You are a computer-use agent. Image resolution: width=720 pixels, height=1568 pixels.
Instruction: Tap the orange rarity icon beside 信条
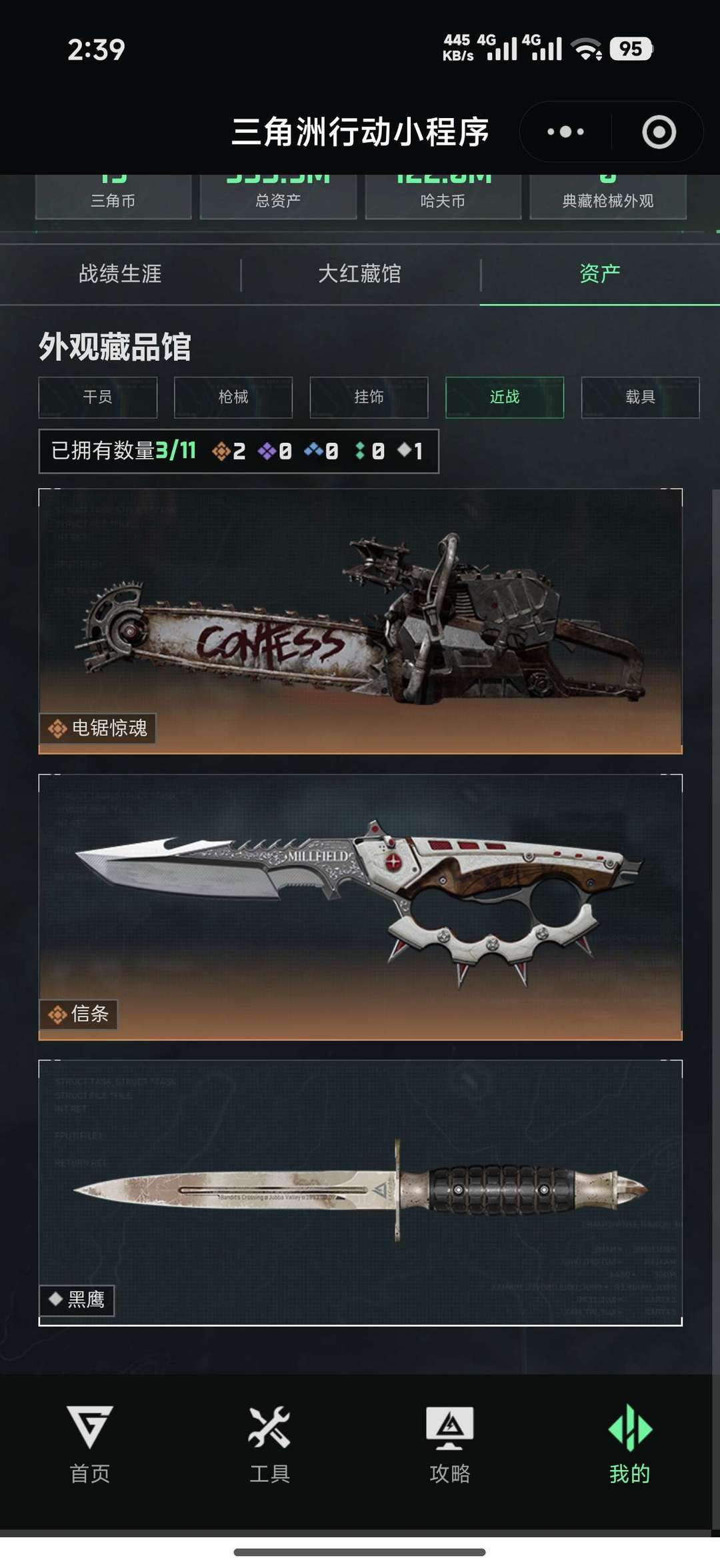point(57,1014)
